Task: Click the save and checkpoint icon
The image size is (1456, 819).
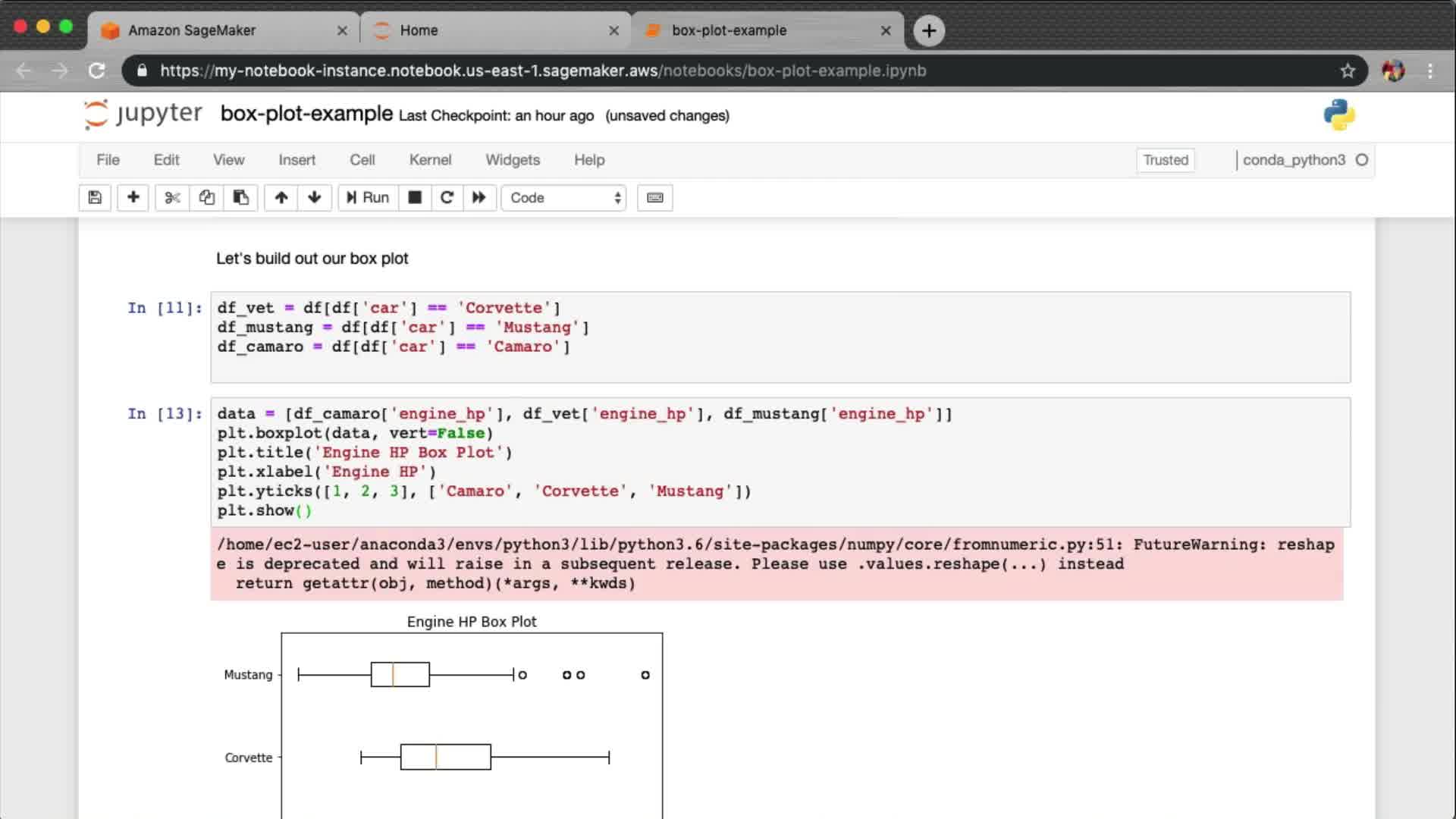Action: tap(95, 198)
